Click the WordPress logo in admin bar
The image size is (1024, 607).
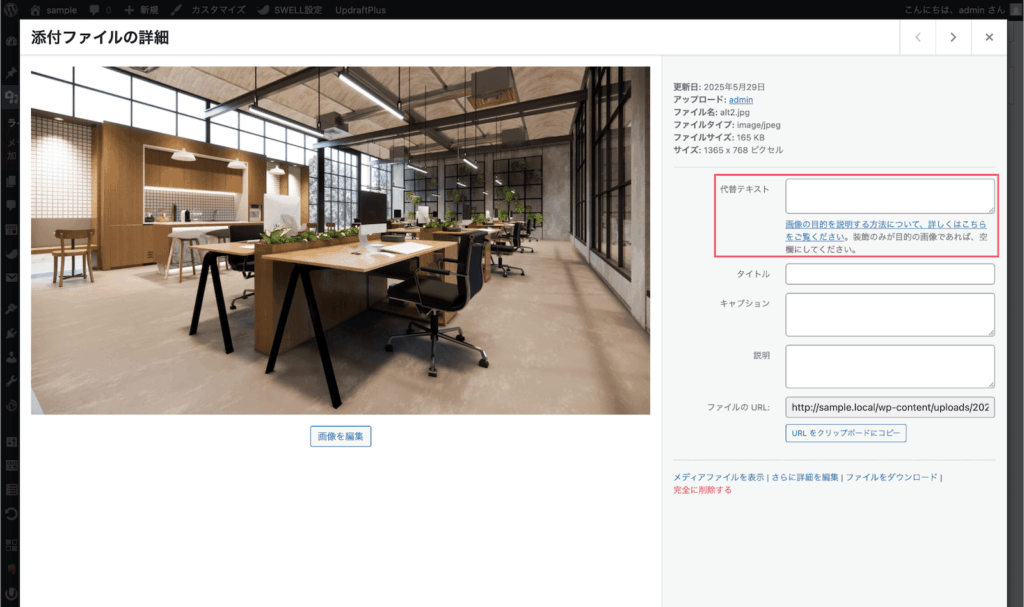(11, 9)
